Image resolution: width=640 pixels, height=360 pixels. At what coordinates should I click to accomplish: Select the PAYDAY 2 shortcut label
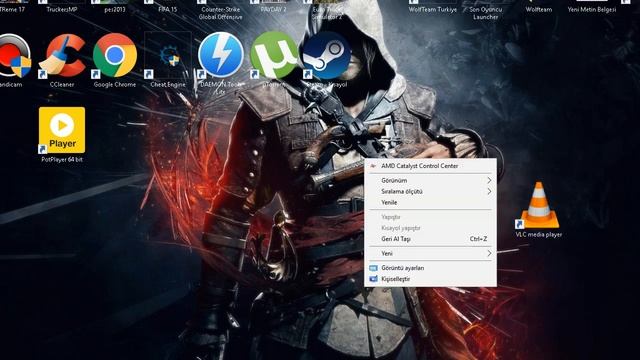point(273,9)
